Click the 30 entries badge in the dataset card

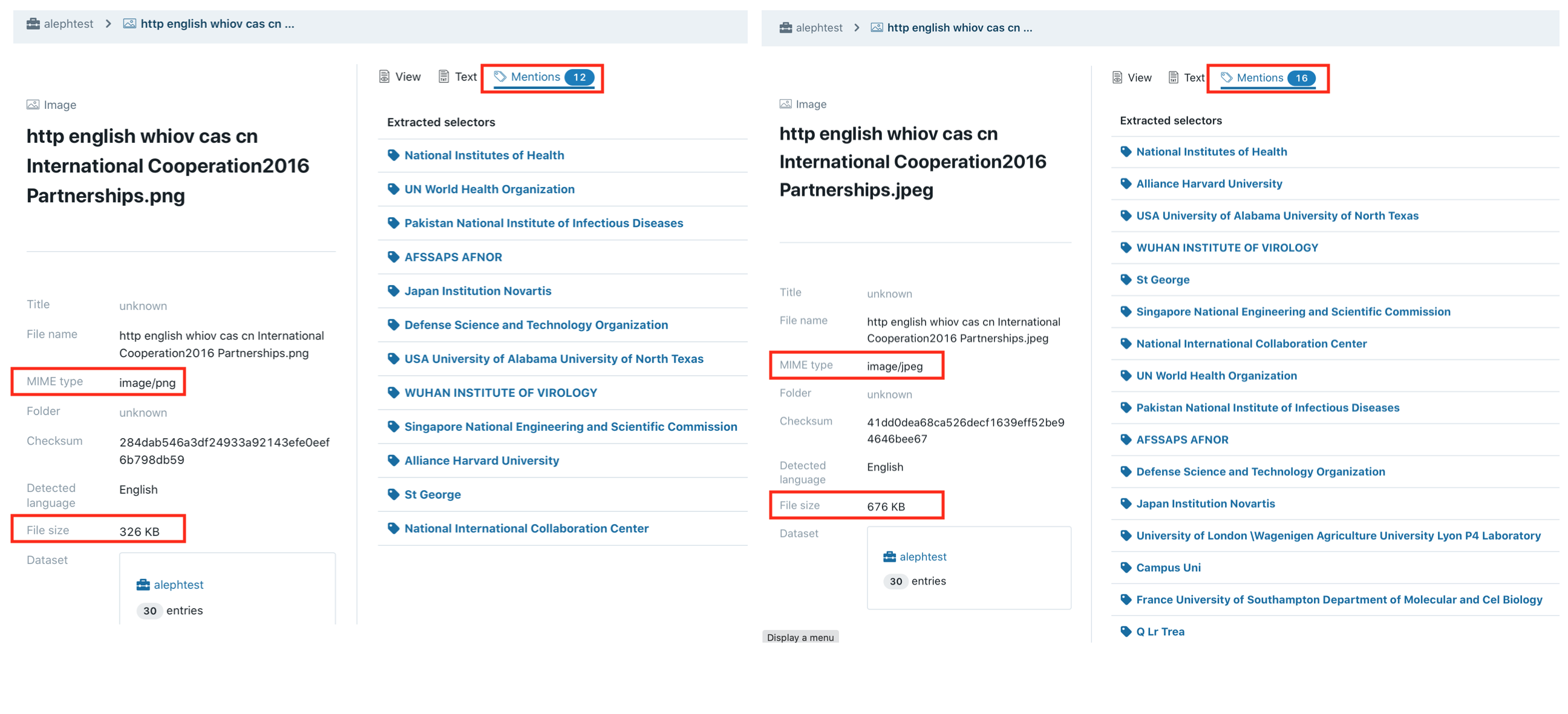point(150,611)
